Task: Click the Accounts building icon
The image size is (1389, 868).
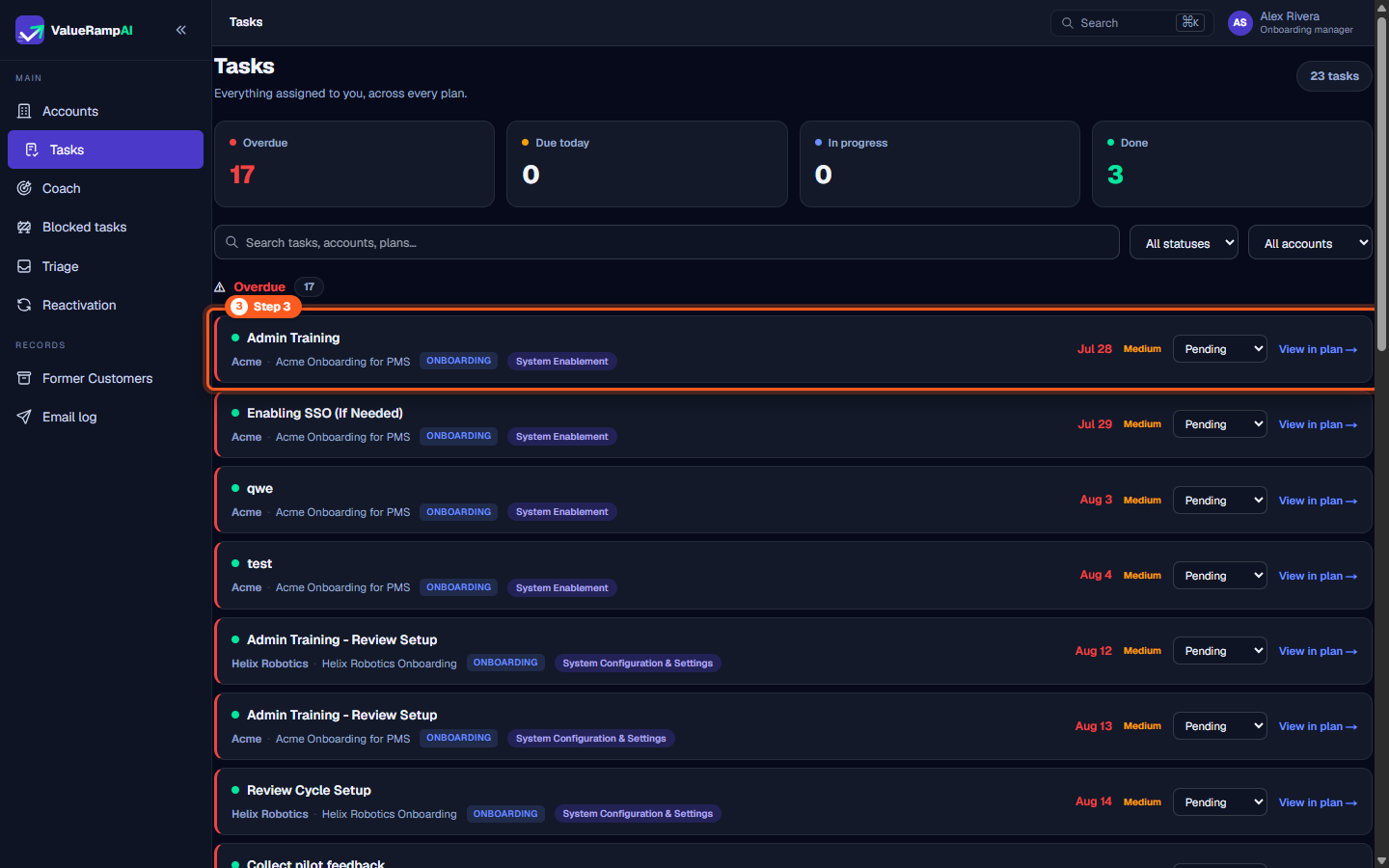Action: [24, 111]
